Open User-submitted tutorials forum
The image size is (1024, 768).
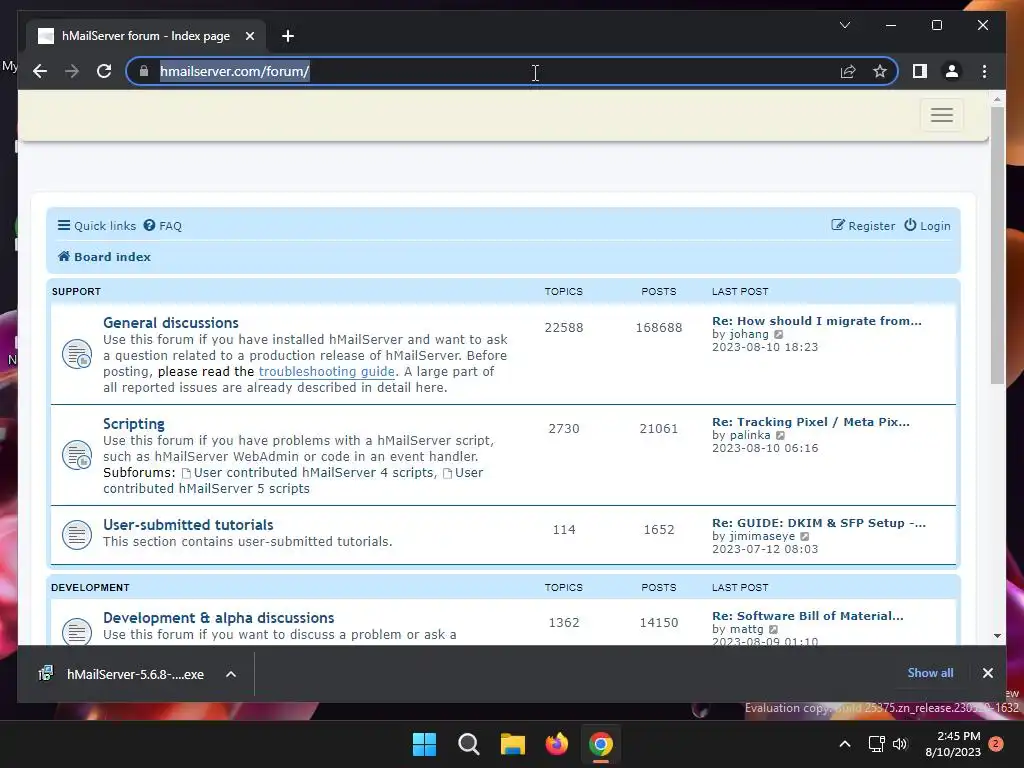coord(188,525)
